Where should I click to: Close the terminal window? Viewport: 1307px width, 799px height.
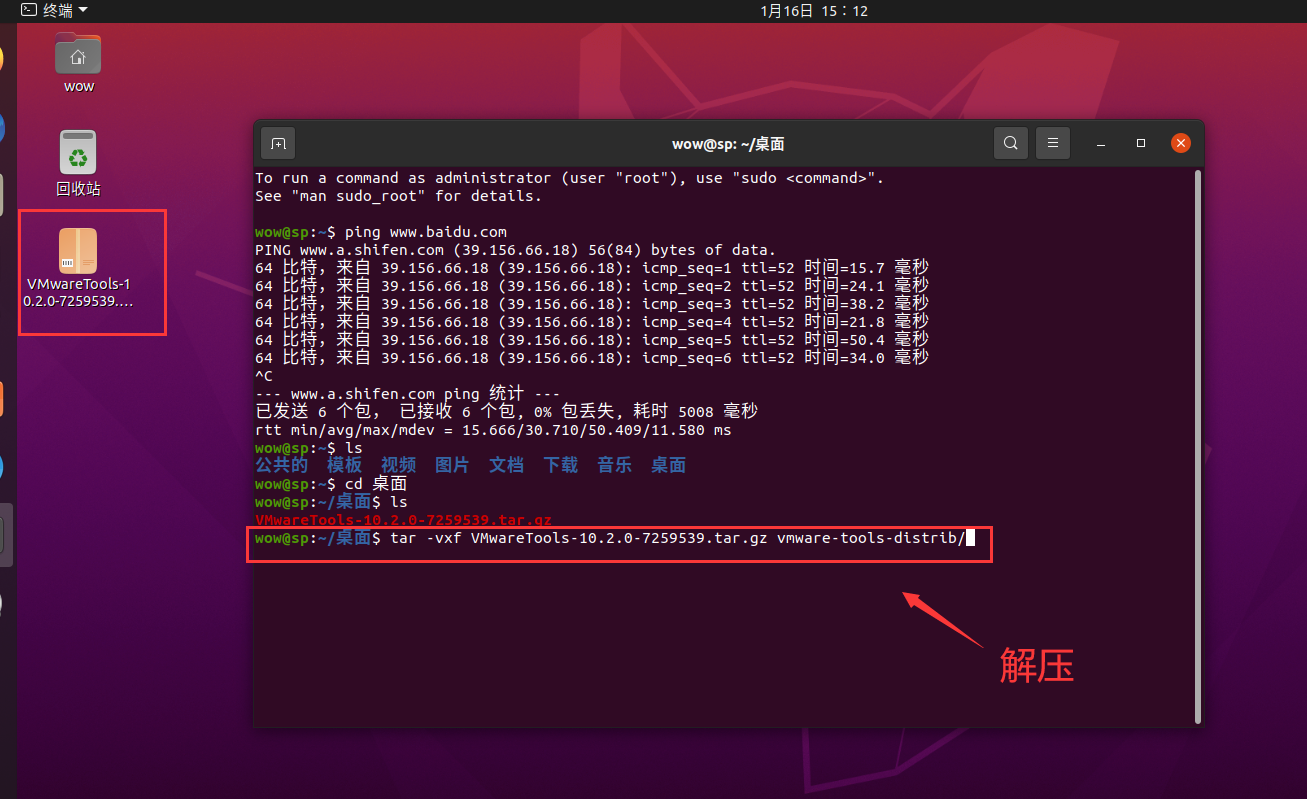coord(1181,144)
